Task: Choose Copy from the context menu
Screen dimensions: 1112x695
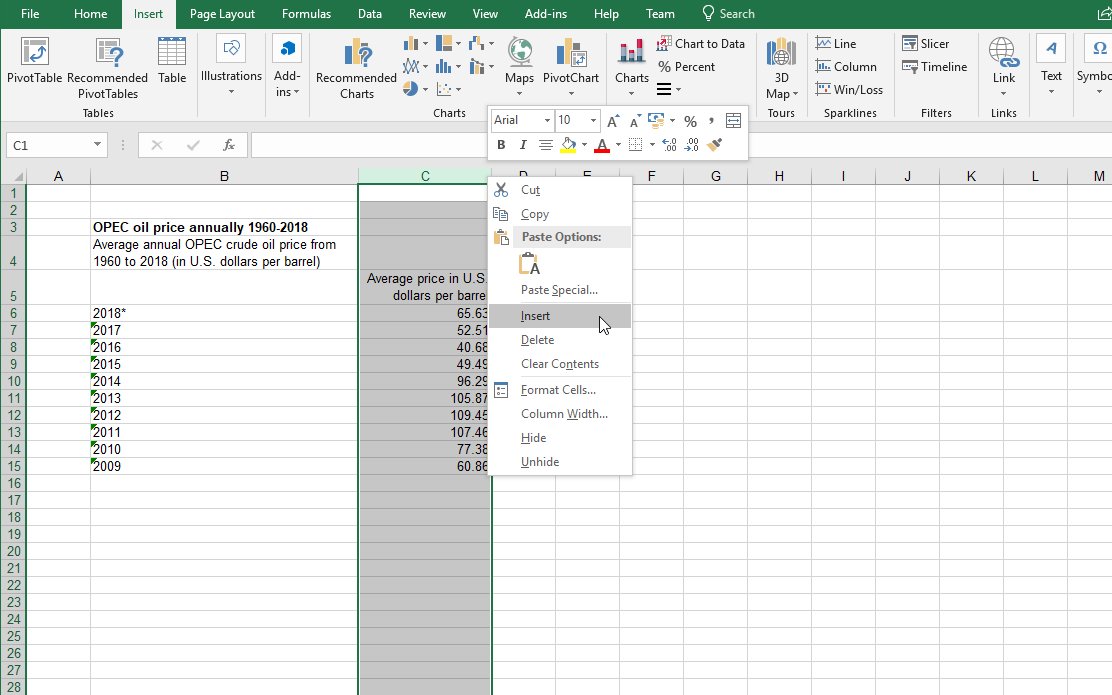Action: coord(560,213)
